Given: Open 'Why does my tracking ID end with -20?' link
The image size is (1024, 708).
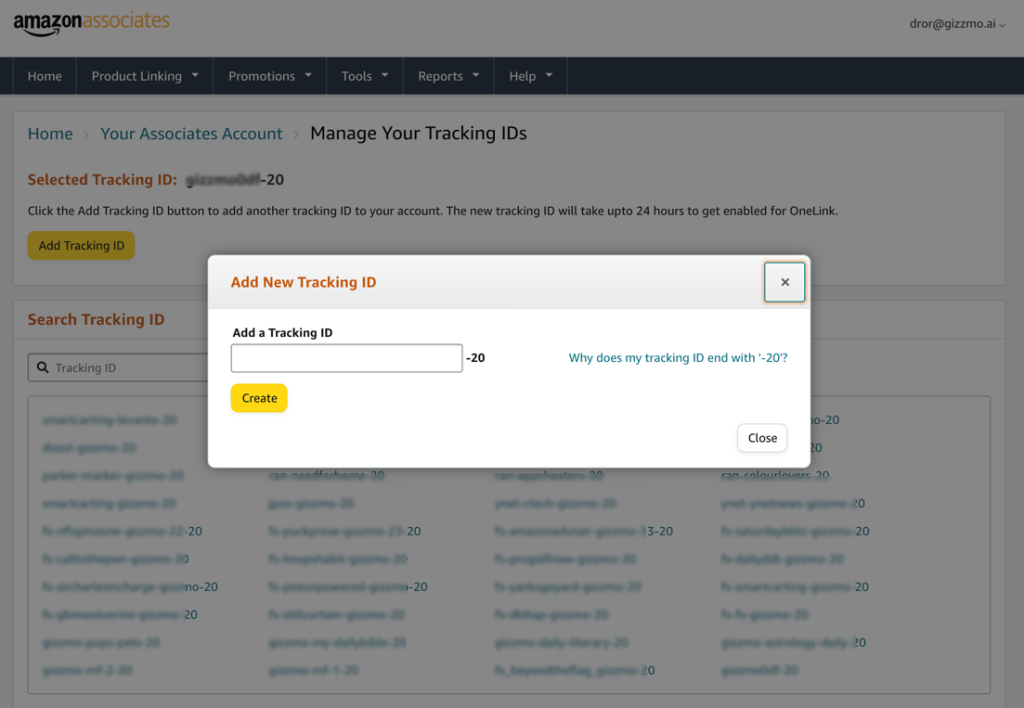Looking at the screenshot, I should [677, 357].
